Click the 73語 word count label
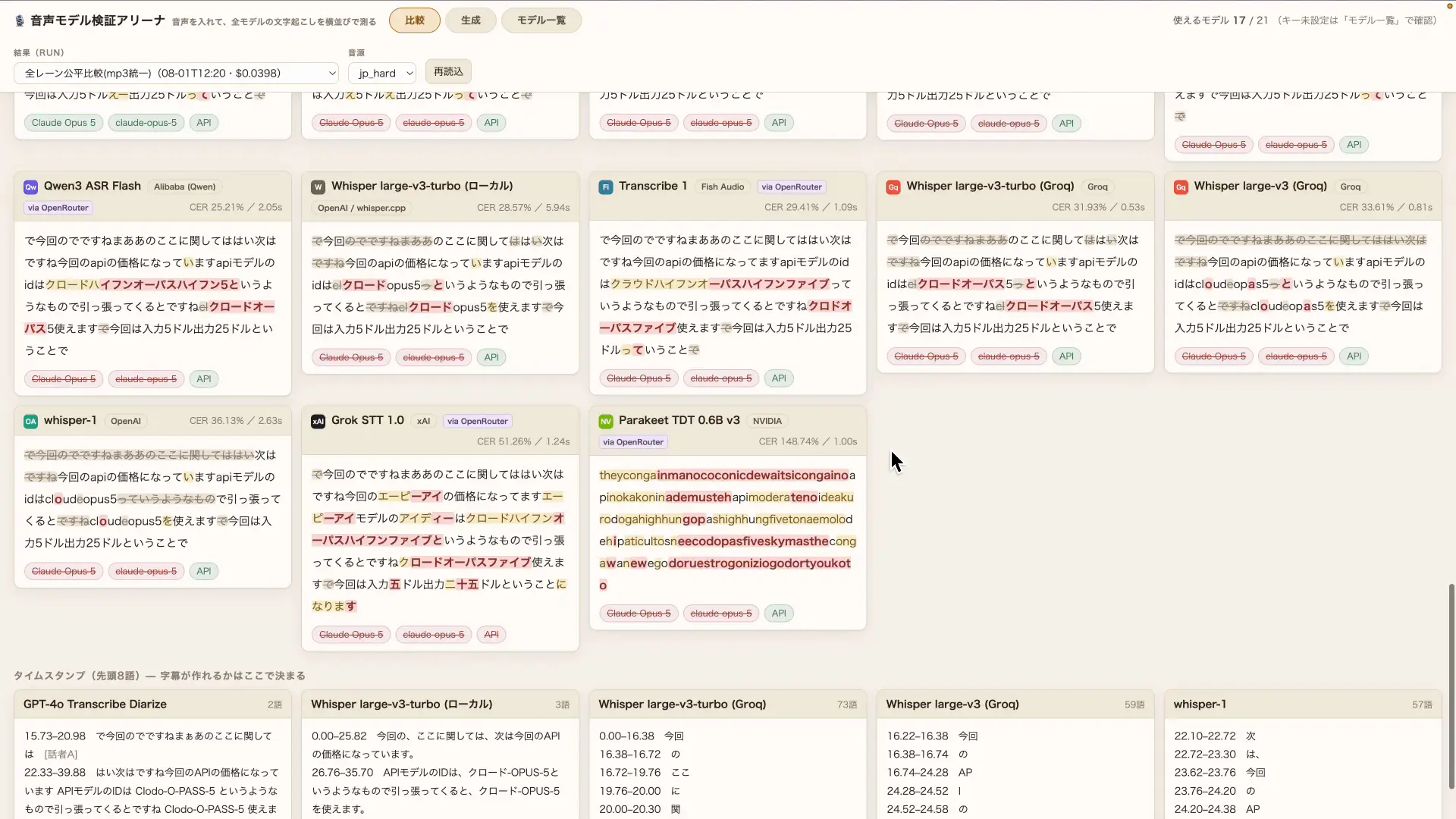 click(847, 705)
